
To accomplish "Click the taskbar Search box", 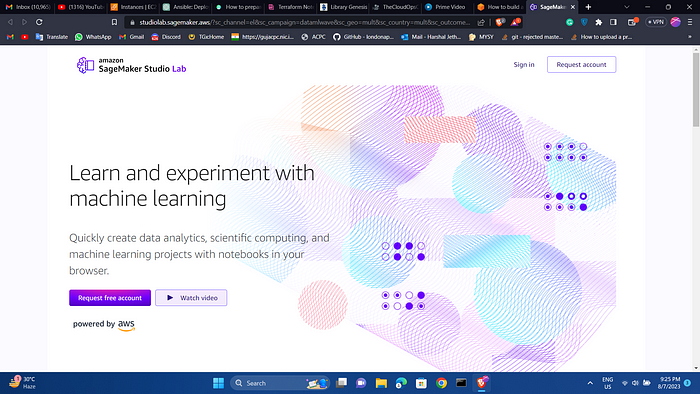I will 280,383.
